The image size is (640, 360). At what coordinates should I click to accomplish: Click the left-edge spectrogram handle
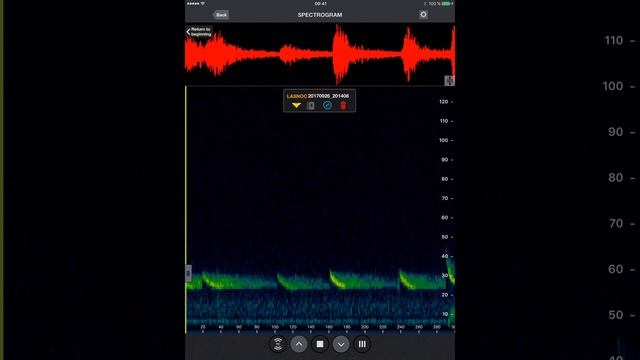click(188, 273)
